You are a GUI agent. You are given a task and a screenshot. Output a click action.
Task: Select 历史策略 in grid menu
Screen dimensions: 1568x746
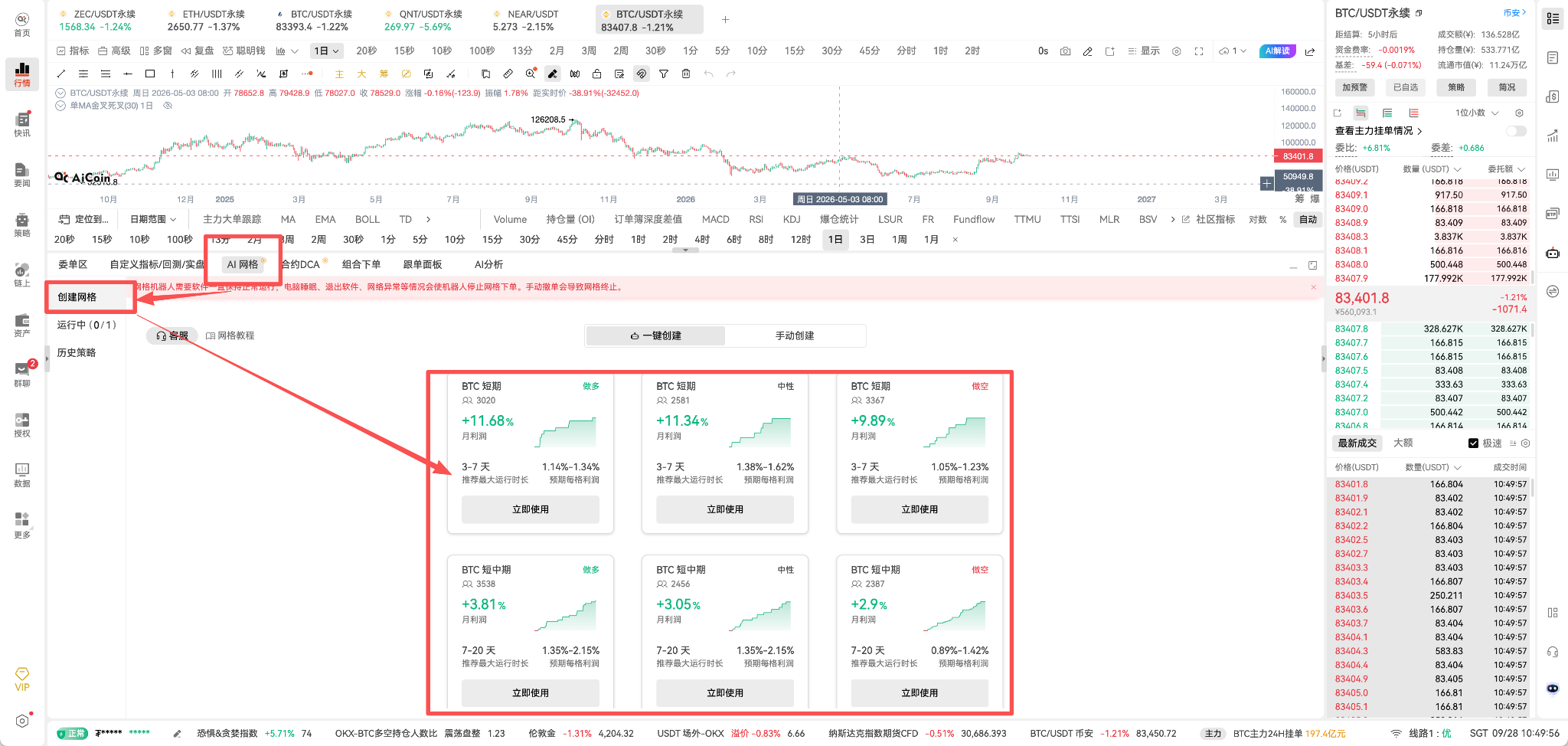pos(77,352)
